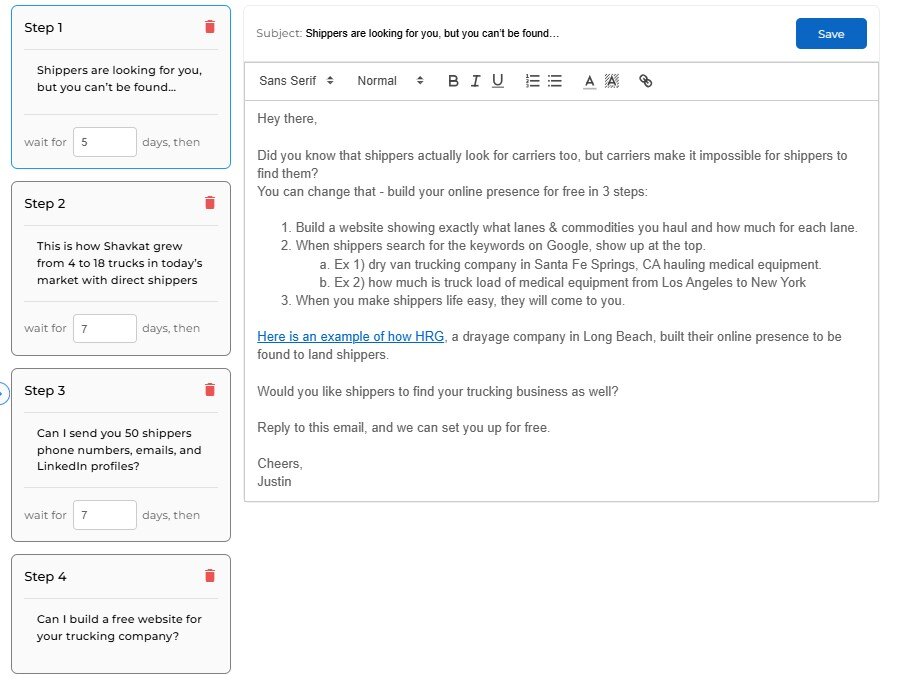This screenshot has height=682, width=897.
Task: Toggle bold formatting in the editor toolbar
Action: coord(453,81)
